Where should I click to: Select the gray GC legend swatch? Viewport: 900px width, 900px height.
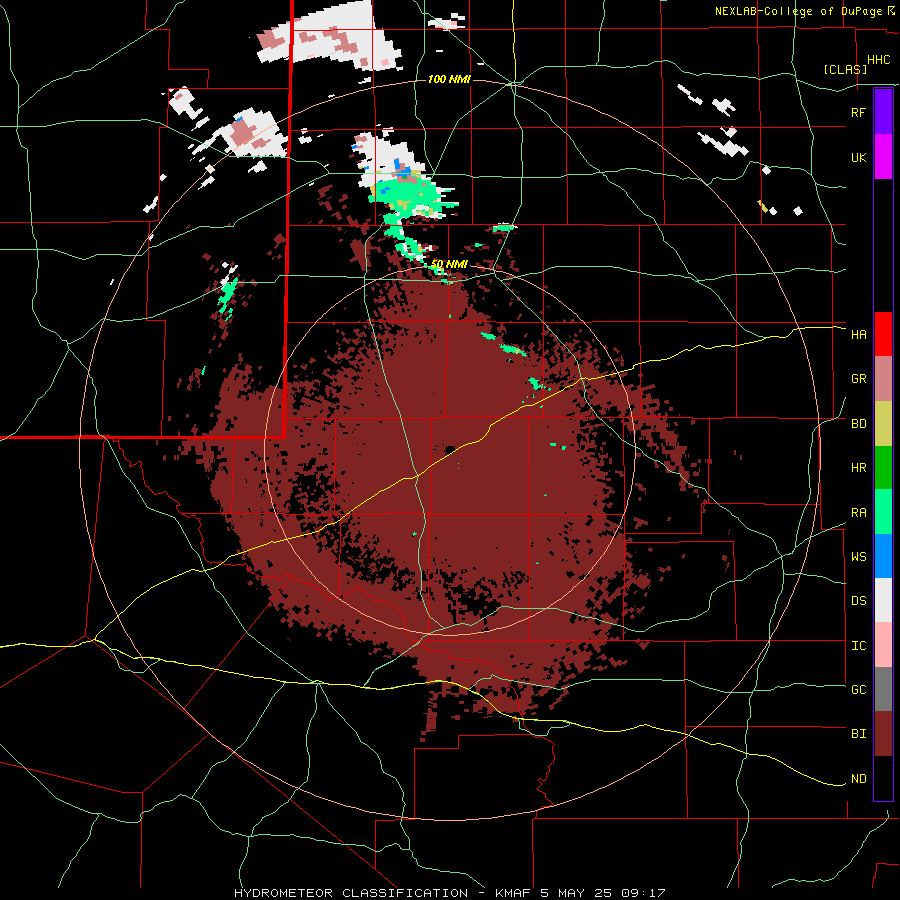click(883, 689)
